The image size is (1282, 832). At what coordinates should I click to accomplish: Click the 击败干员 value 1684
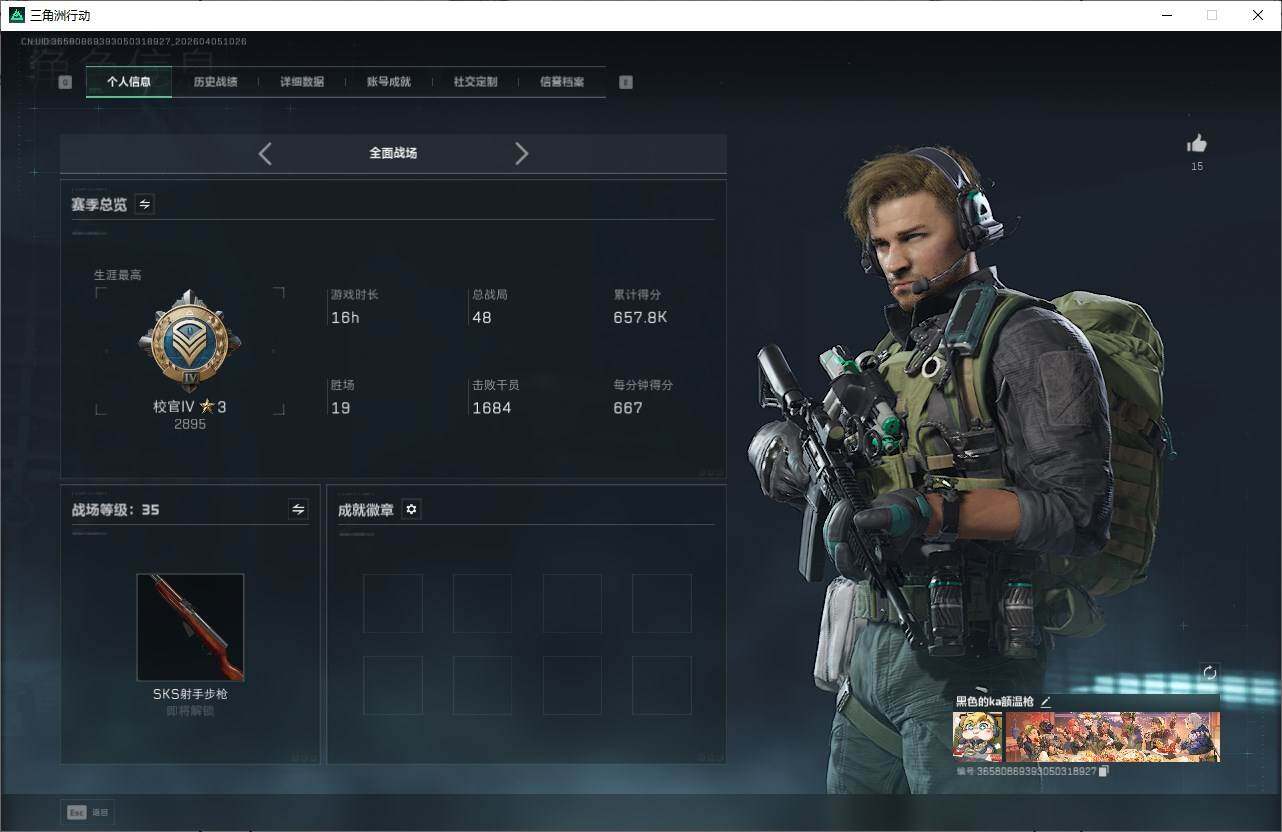click(x=491, y=407)
